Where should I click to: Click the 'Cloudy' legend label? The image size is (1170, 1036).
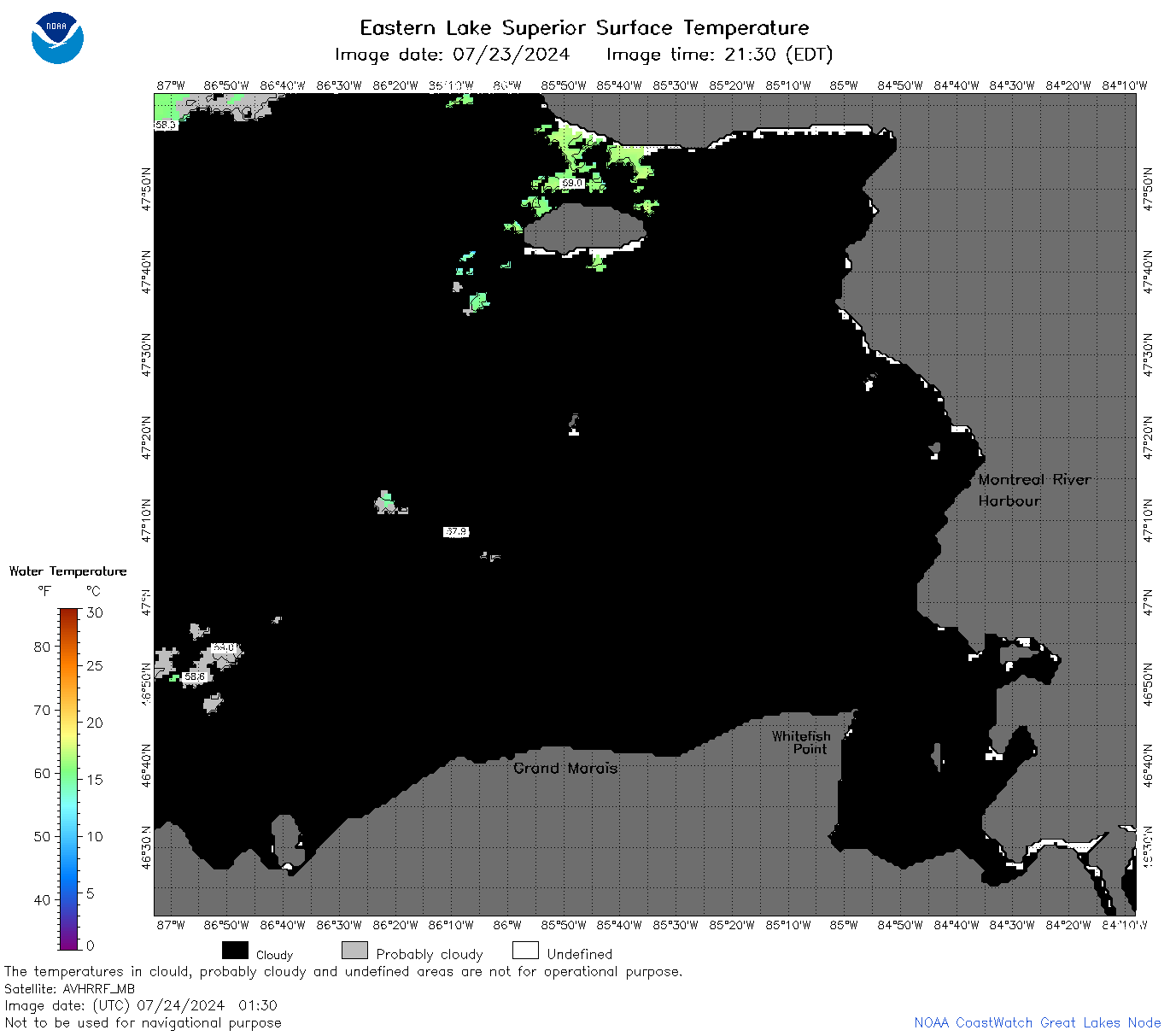pos(274,955)
